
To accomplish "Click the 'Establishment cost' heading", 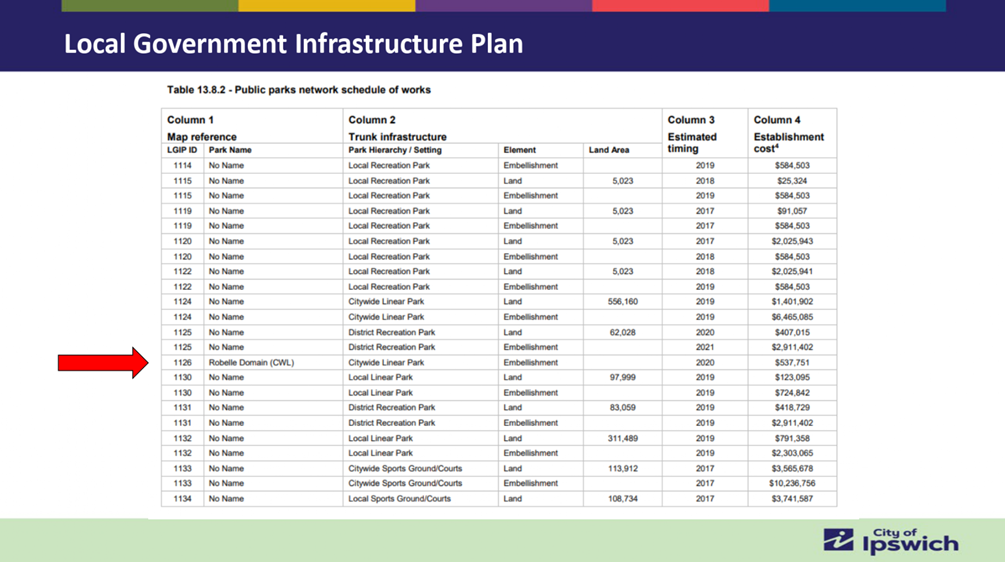I will click(x=788, y=142).
